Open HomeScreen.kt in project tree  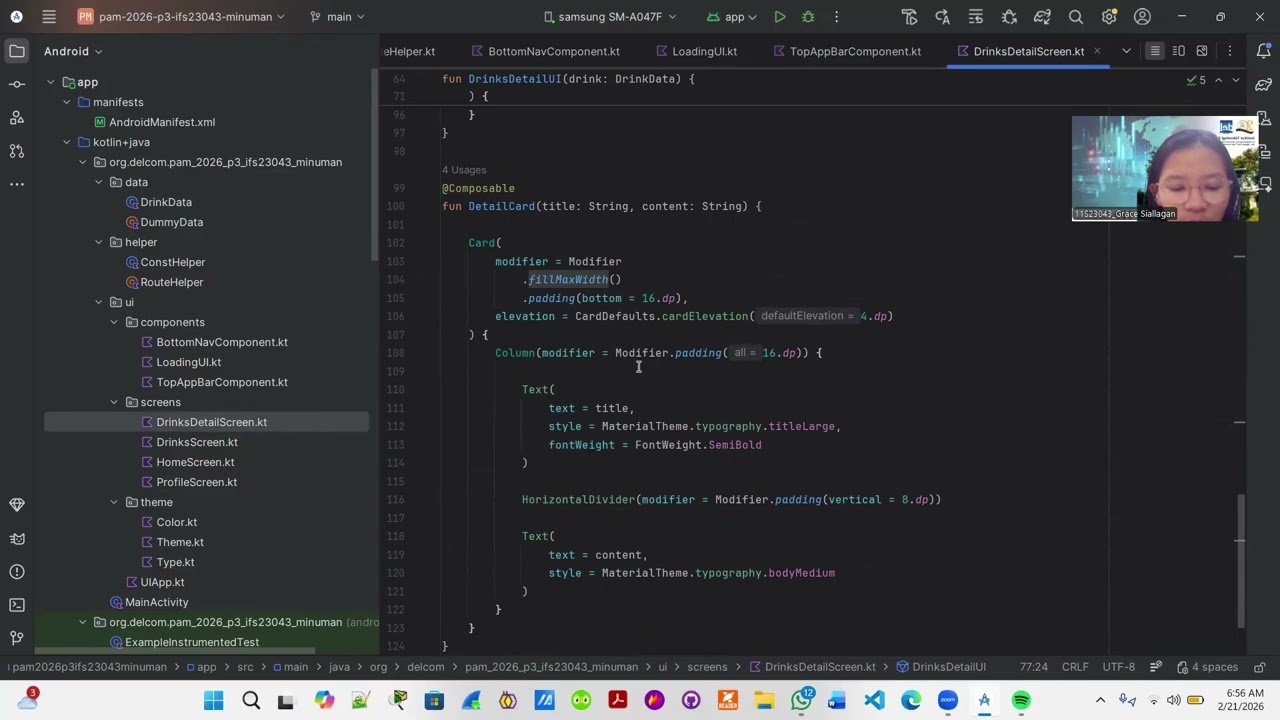coord(195,462)
